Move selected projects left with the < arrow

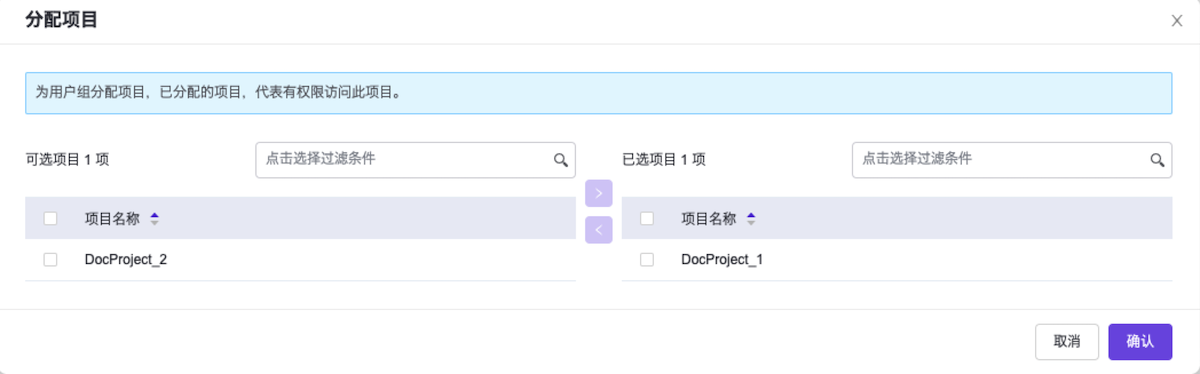point(598,230)
